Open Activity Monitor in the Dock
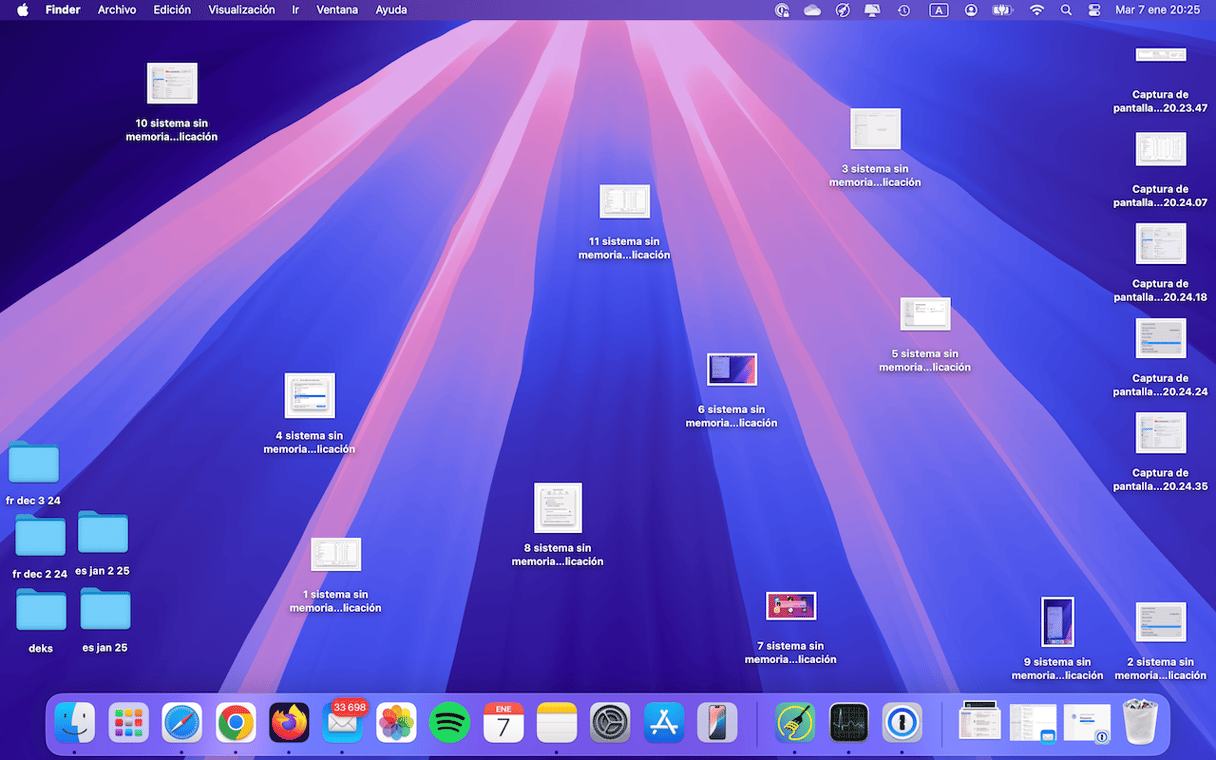 849,722
